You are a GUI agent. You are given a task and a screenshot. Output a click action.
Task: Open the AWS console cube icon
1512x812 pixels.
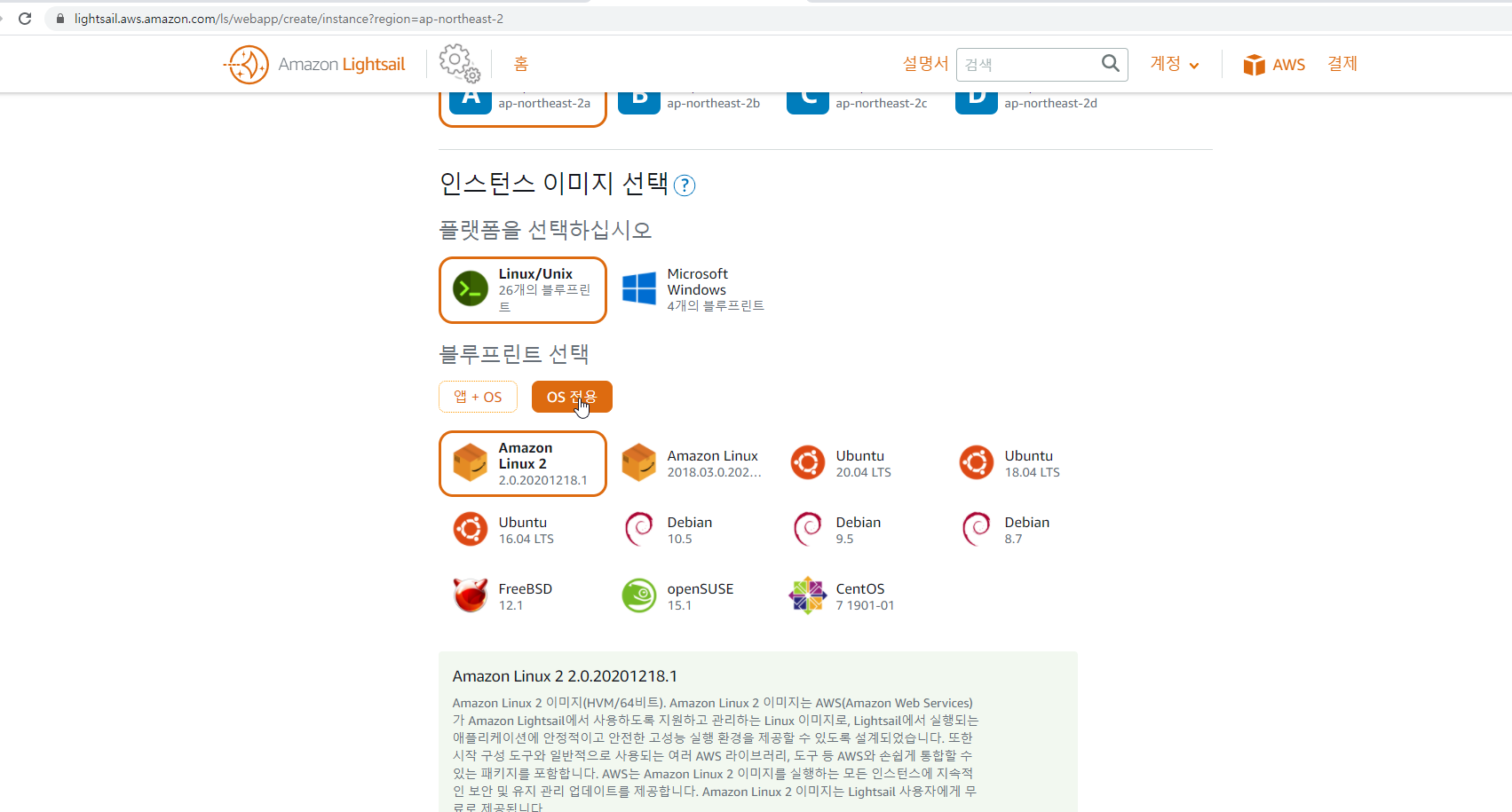click(x=1254, y=65)
